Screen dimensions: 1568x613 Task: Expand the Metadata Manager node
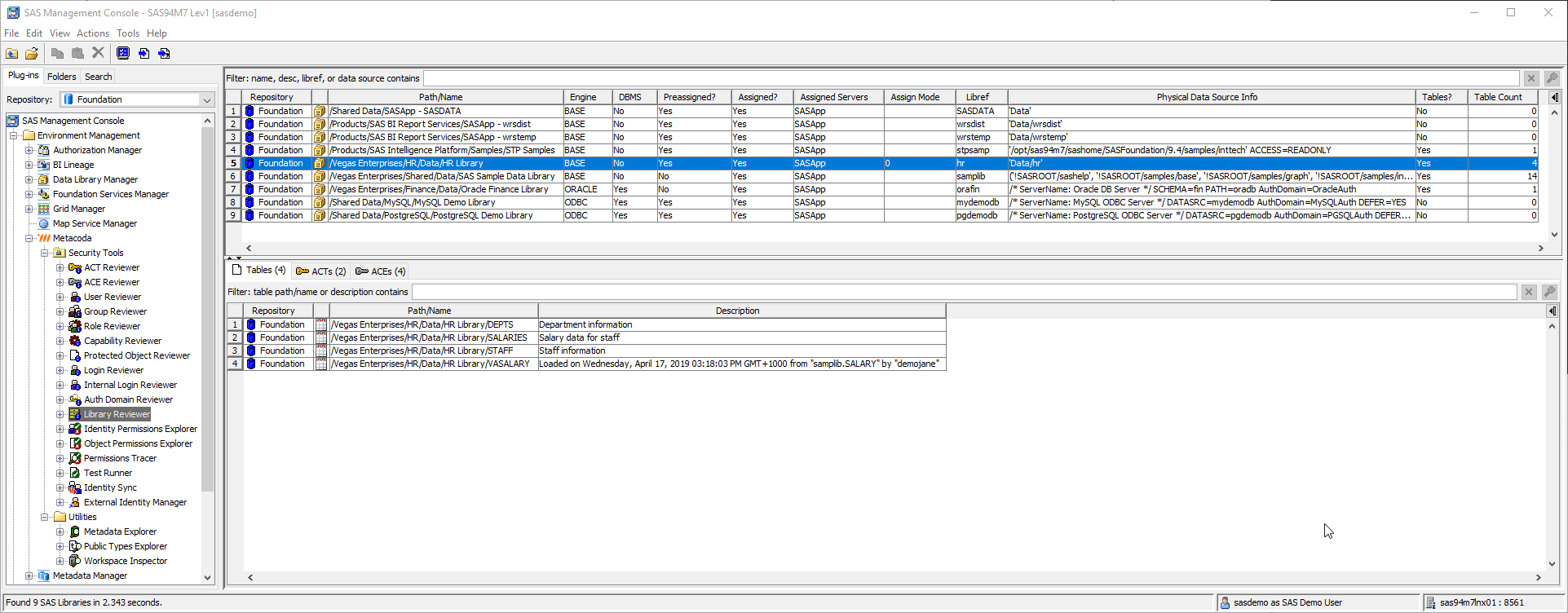click(x=29, y=576)
